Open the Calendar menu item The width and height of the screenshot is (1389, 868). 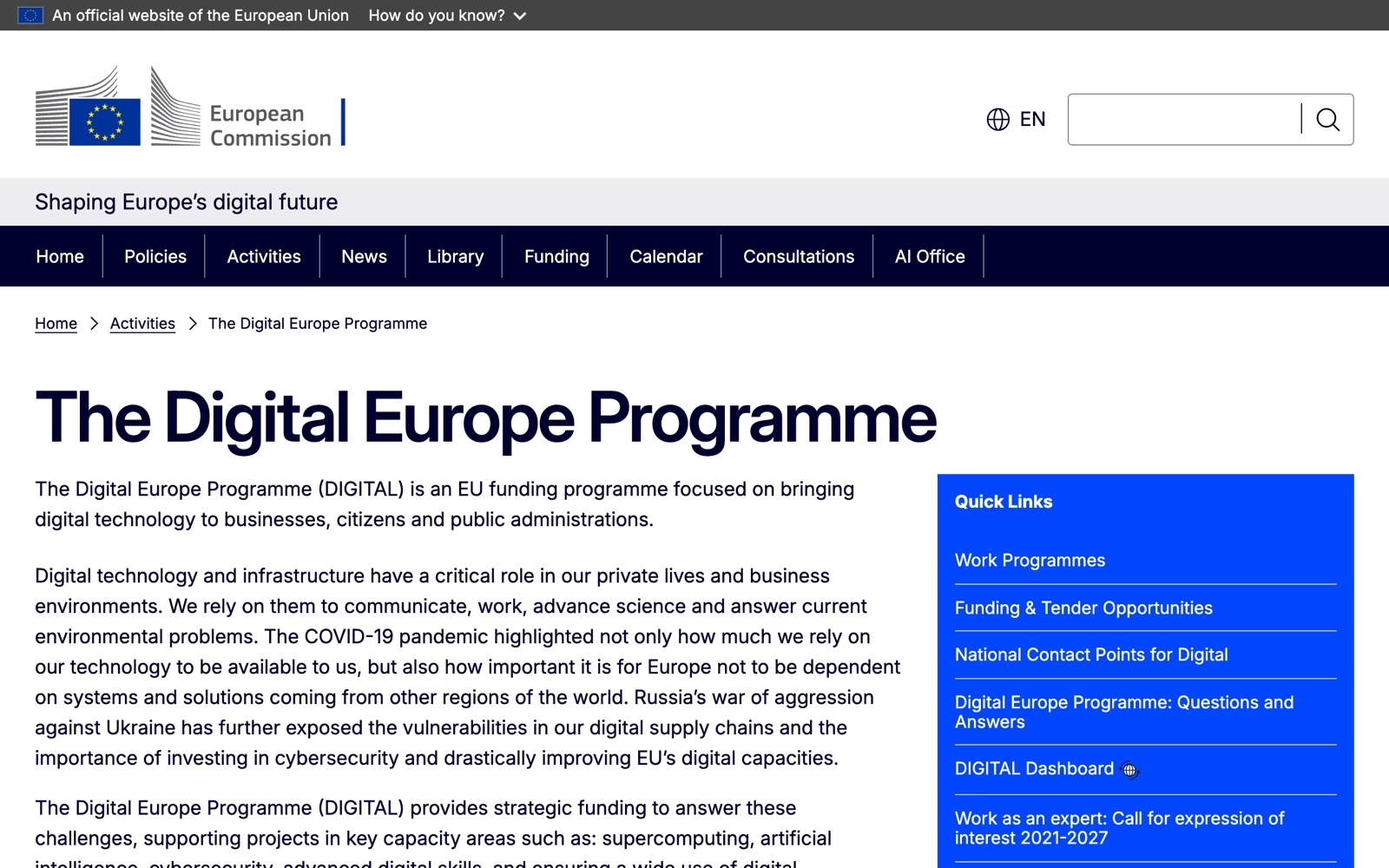[x=666, y=256]
